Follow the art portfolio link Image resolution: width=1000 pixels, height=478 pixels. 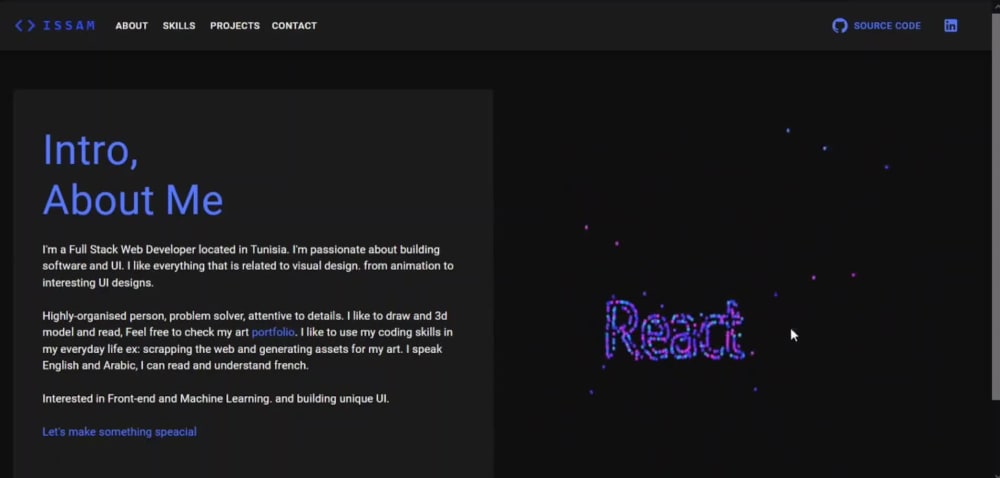[273, 332]
